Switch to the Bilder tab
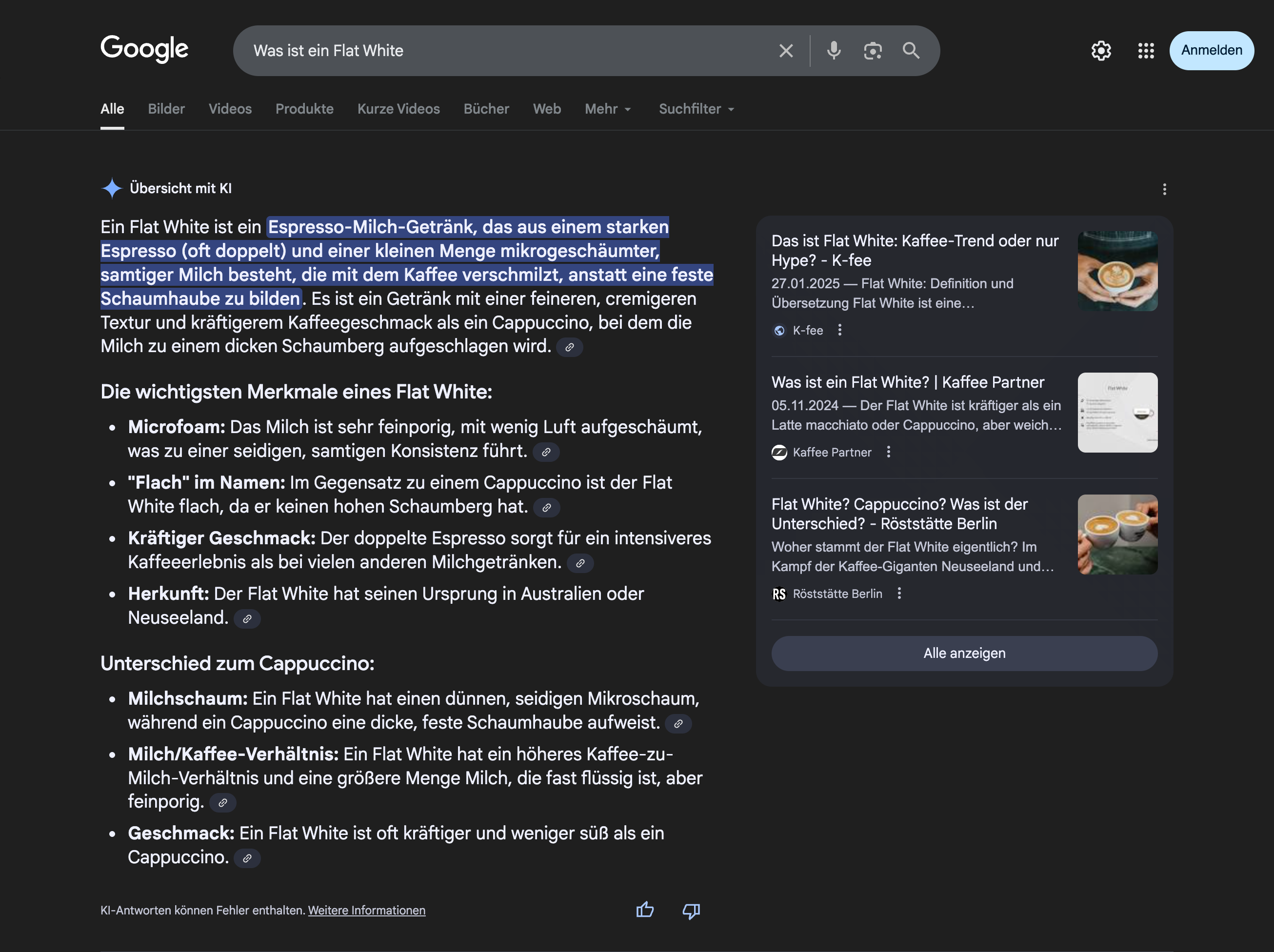Screen dimensions: 1274x952 pos(166,109)
